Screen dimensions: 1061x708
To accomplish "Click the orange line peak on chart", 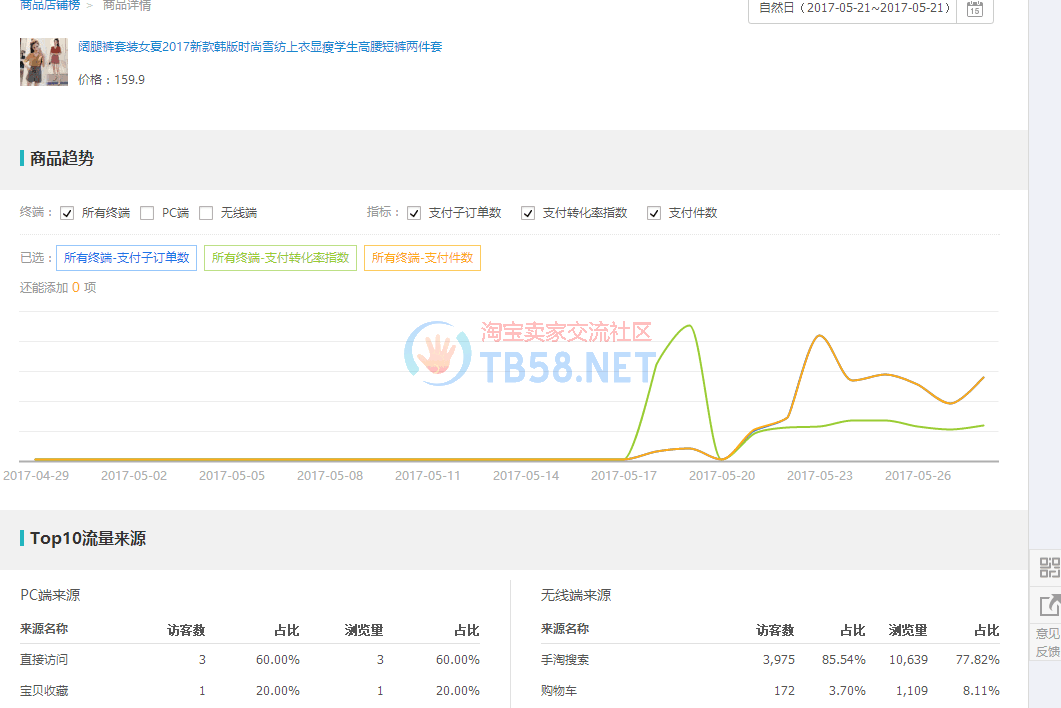I will click(819, 336).
